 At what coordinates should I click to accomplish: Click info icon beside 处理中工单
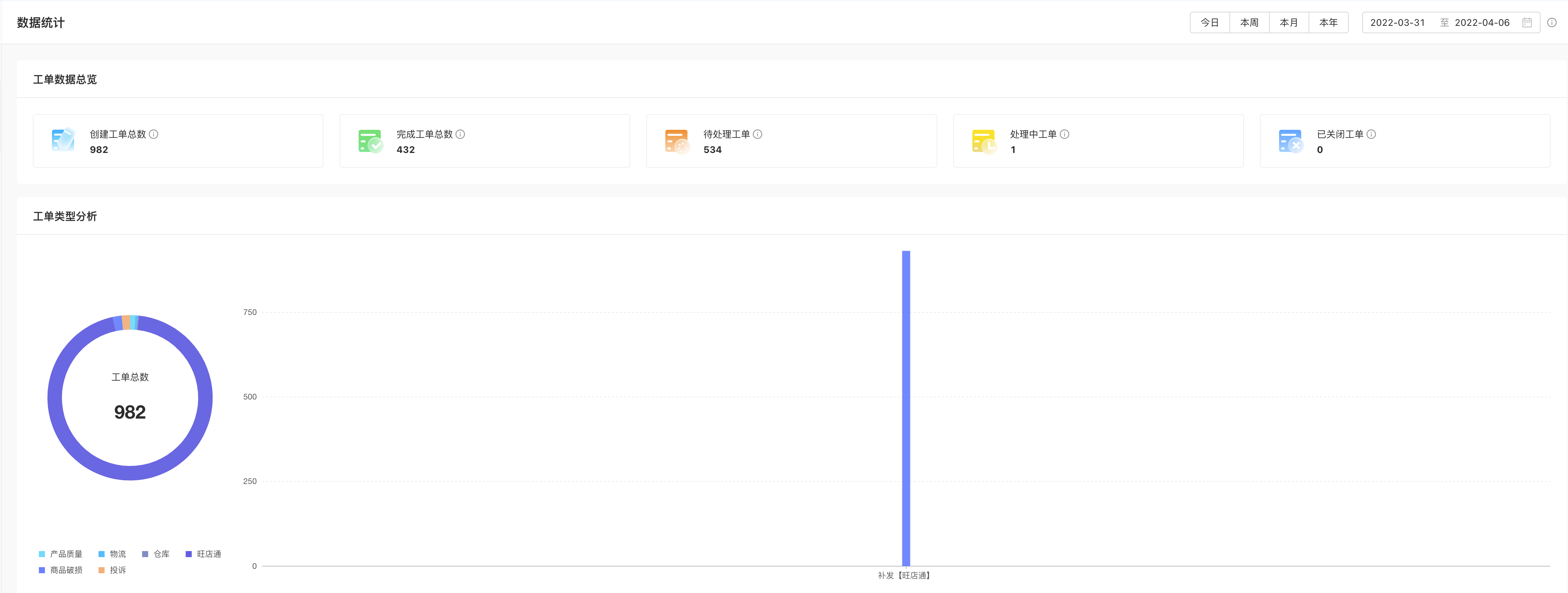click(1065, 134)
